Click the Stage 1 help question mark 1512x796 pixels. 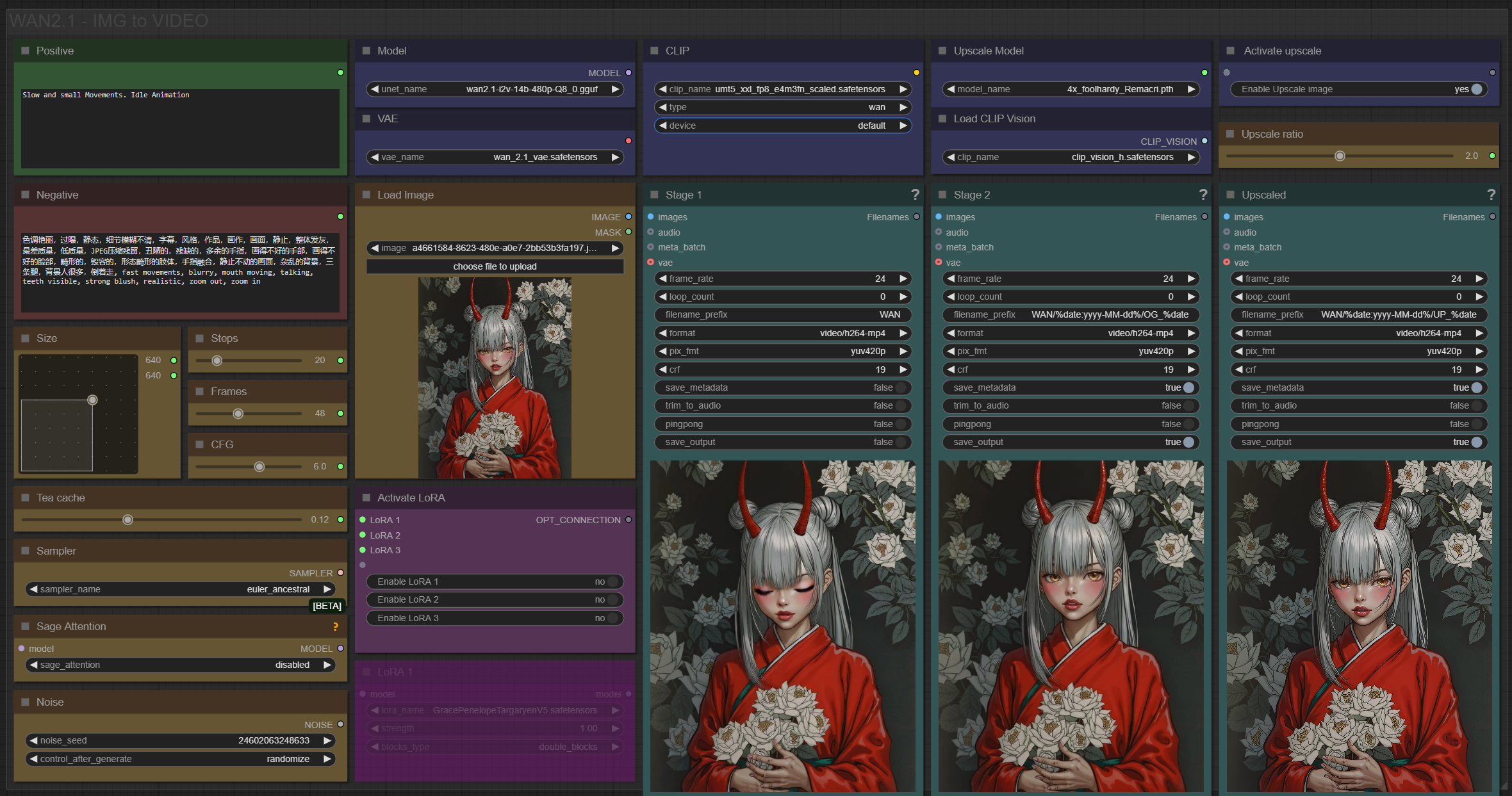click(x=915, y=195)
